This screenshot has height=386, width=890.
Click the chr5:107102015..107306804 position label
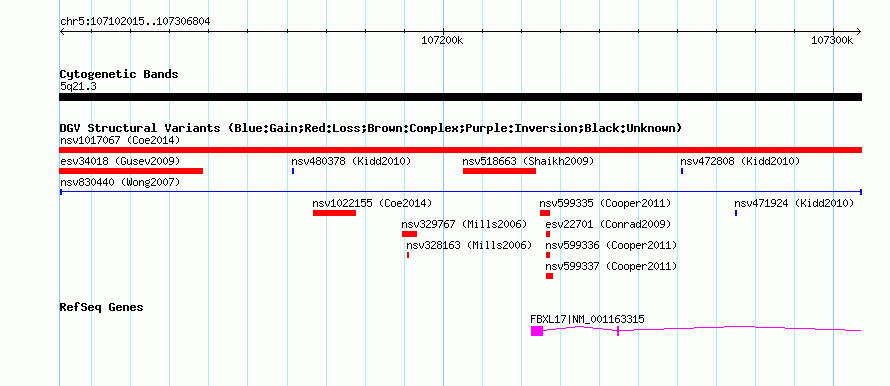pyautogui.click(x=135, y=22)
